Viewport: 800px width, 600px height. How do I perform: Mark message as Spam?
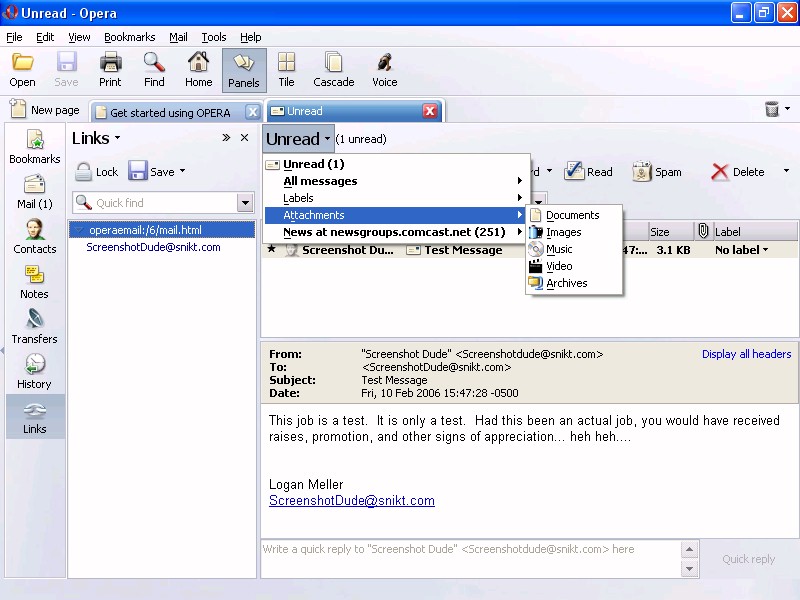pyautogui.click(x=656, y=172)
